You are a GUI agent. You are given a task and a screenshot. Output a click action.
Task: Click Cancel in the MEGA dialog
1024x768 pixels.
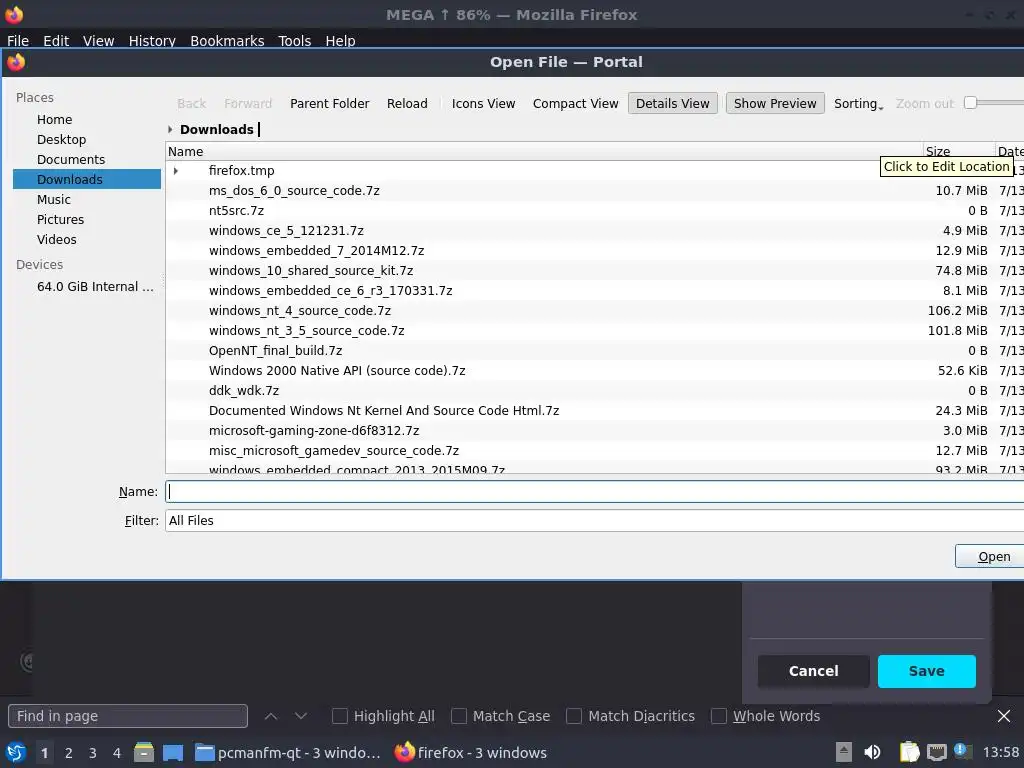click(813, 671)
